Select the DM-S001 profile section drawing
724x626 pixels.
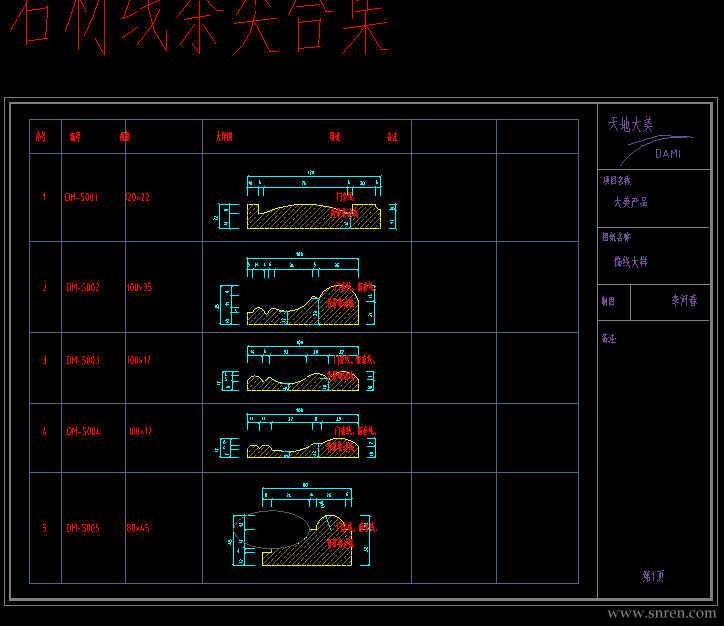(x=314, y=217)
